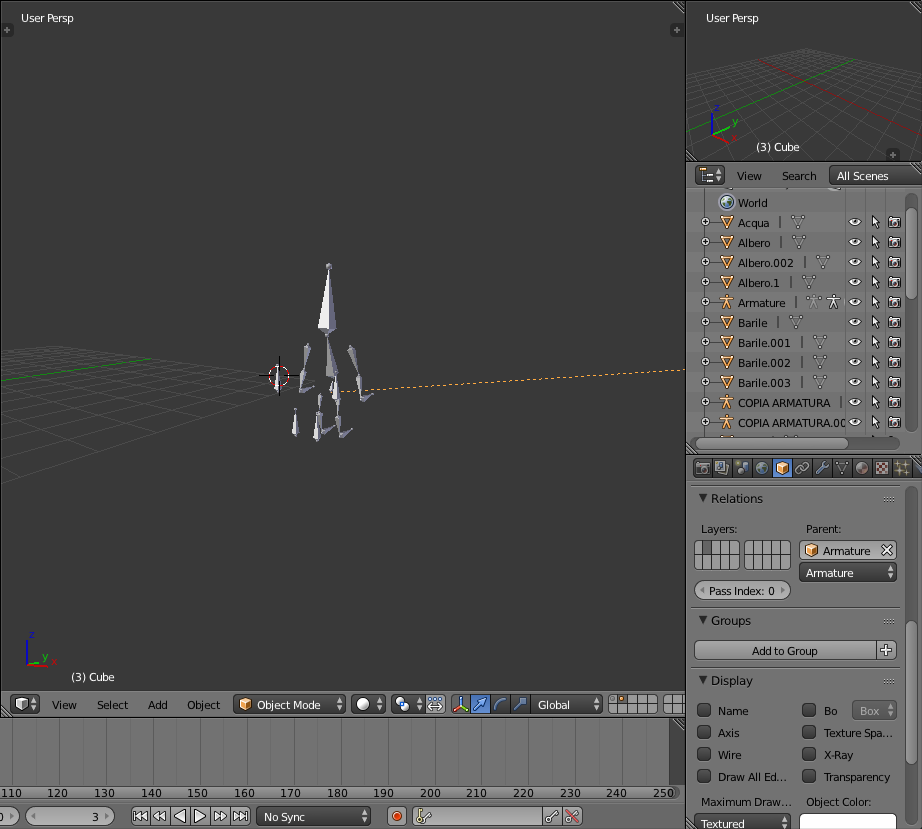Open the Scene properties tab
The width and height of the screenshot is (922, 829).
742,468
